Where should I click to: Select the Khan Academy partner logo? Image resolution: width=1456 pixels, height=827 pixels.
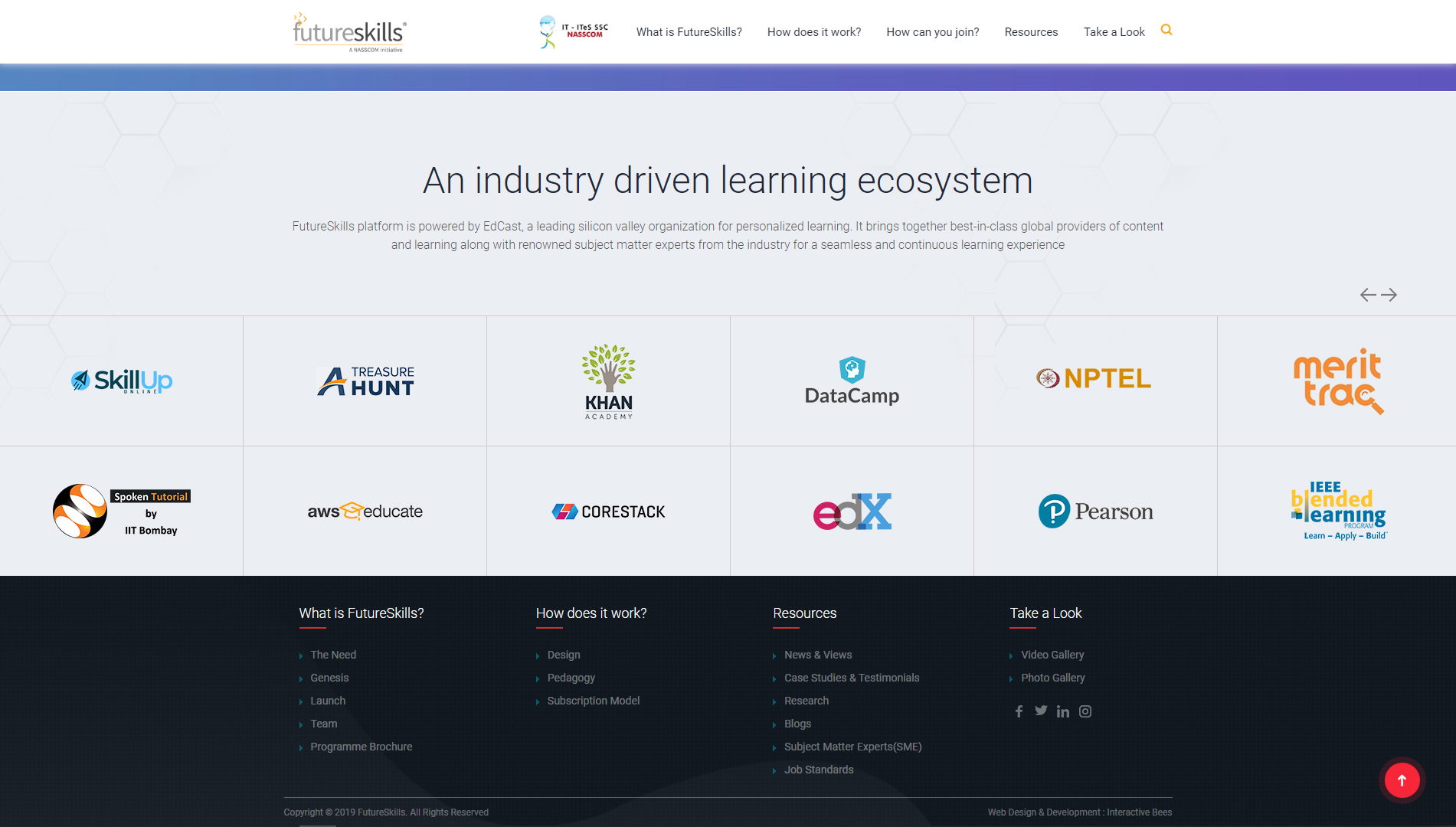click(x=609, y=381)
